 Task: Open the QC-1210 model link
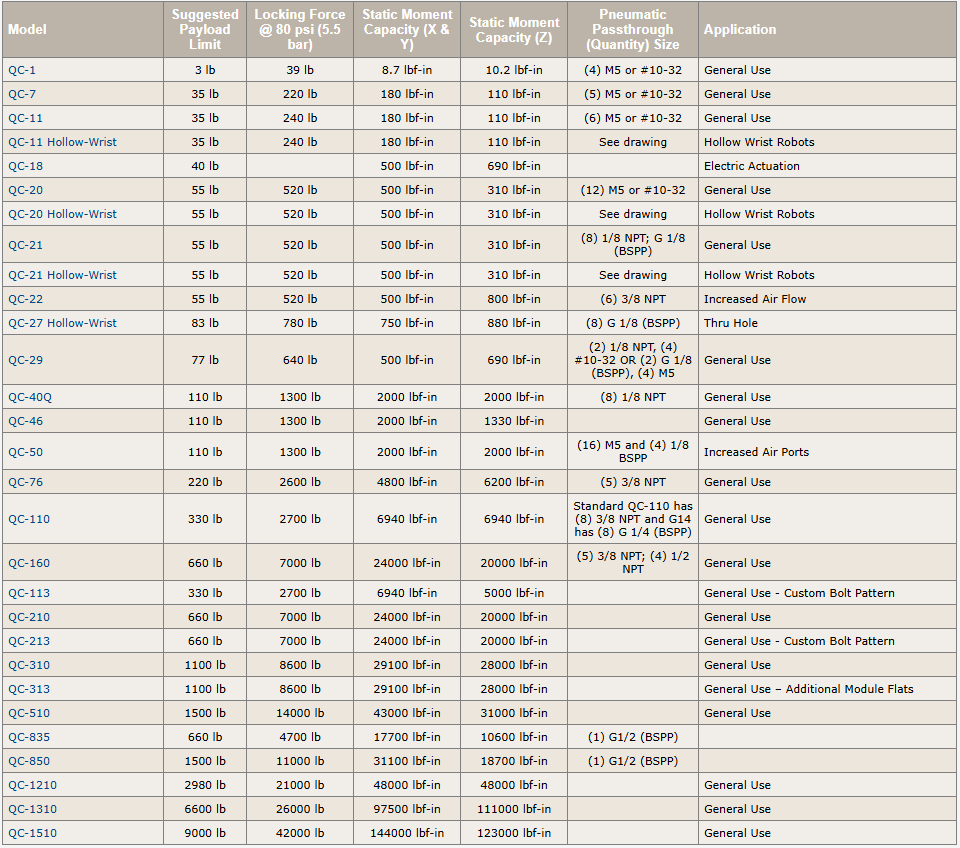pyautogui.click(x=32, y=785)
